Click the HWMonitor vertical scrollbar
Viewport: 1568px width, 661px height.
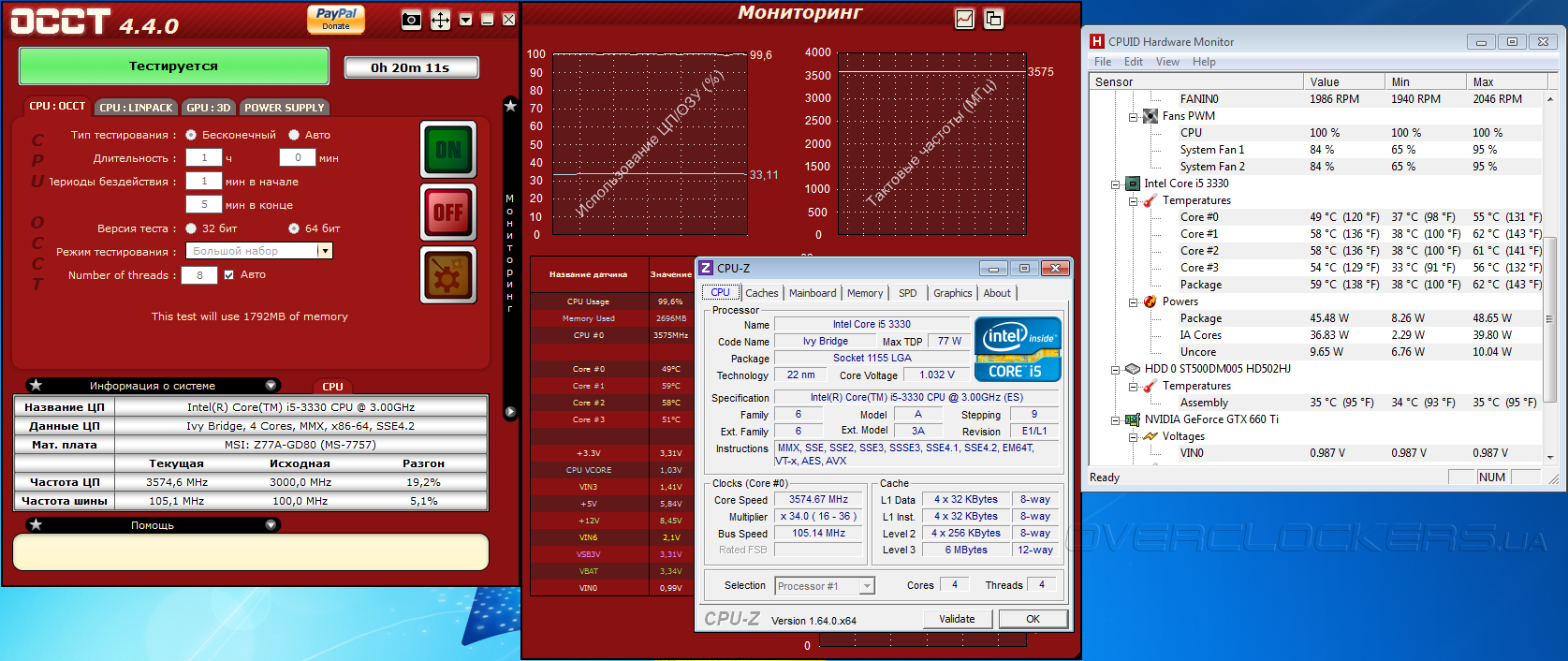click(x=1549, y=318)
